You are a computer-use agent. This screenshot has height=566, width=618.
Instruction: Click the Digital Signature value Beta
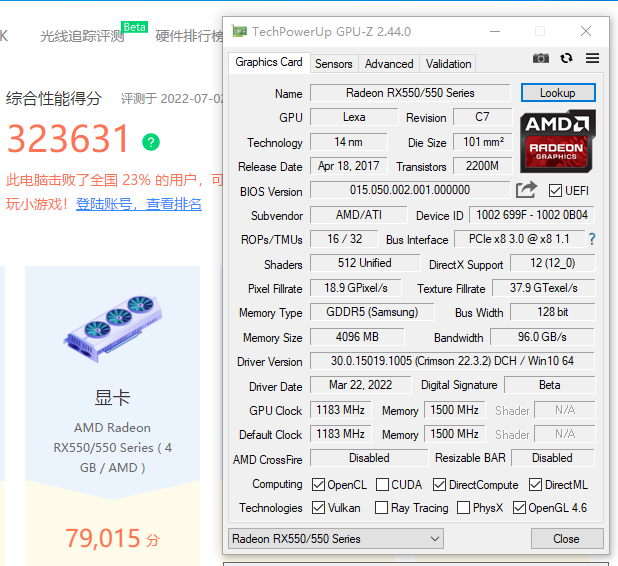549,385
